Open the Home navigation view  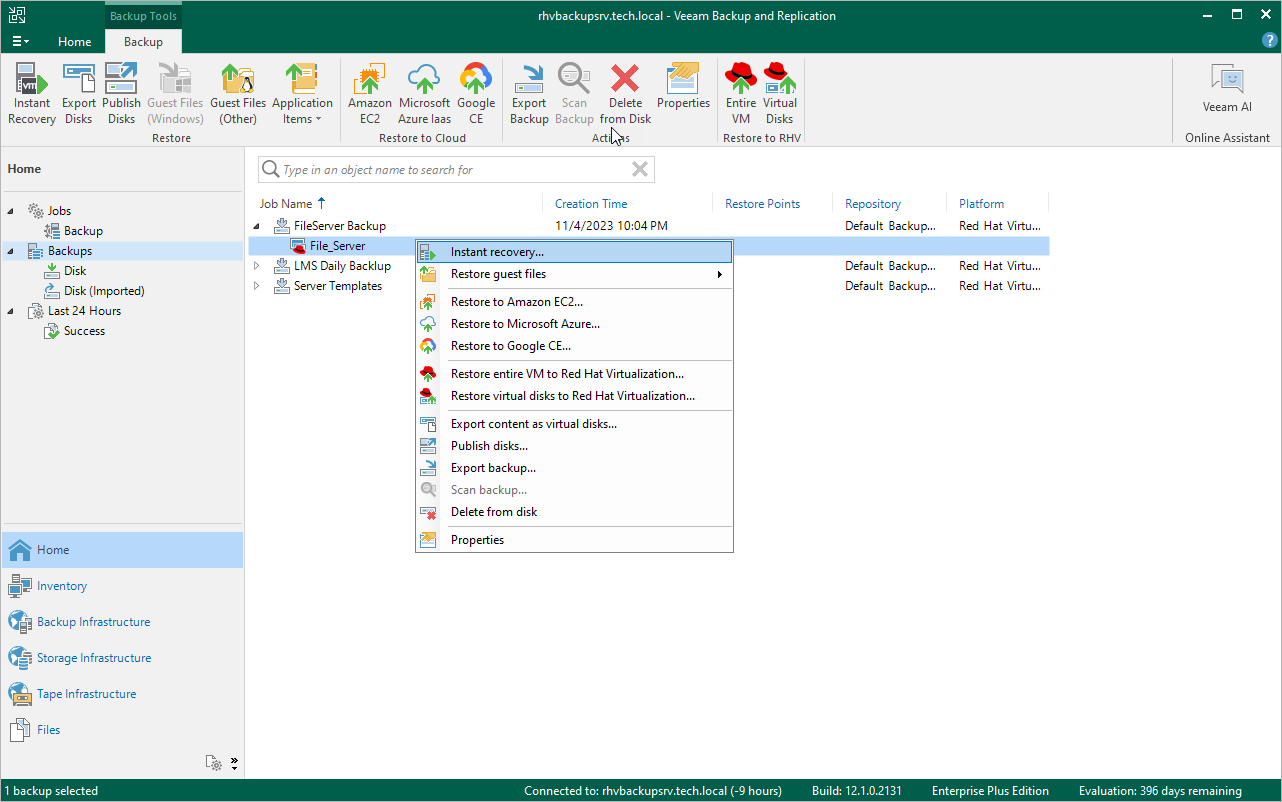pos(122,550)
